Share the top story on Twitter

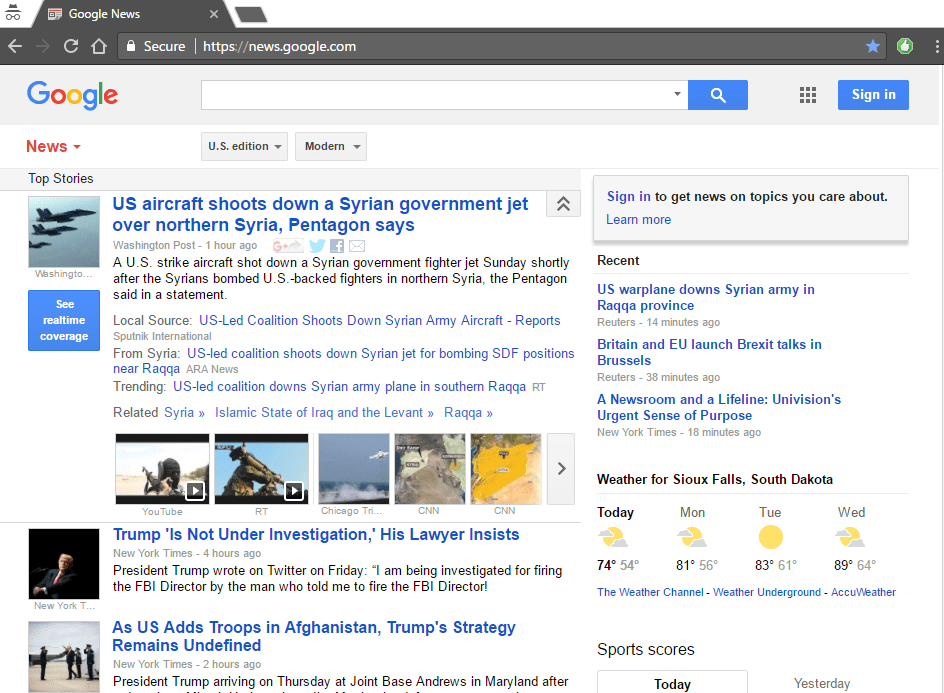317,245
